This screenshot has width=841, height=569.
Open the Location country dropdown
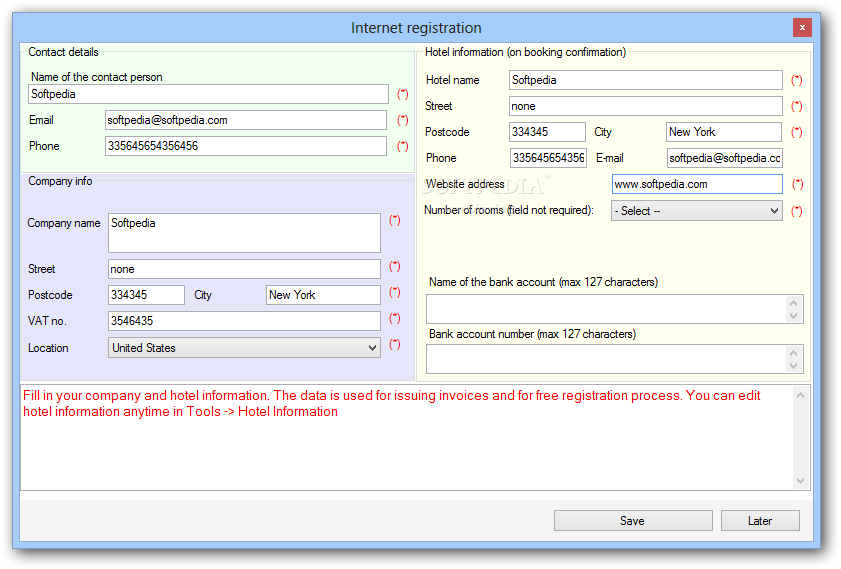(x=244, y=348)
